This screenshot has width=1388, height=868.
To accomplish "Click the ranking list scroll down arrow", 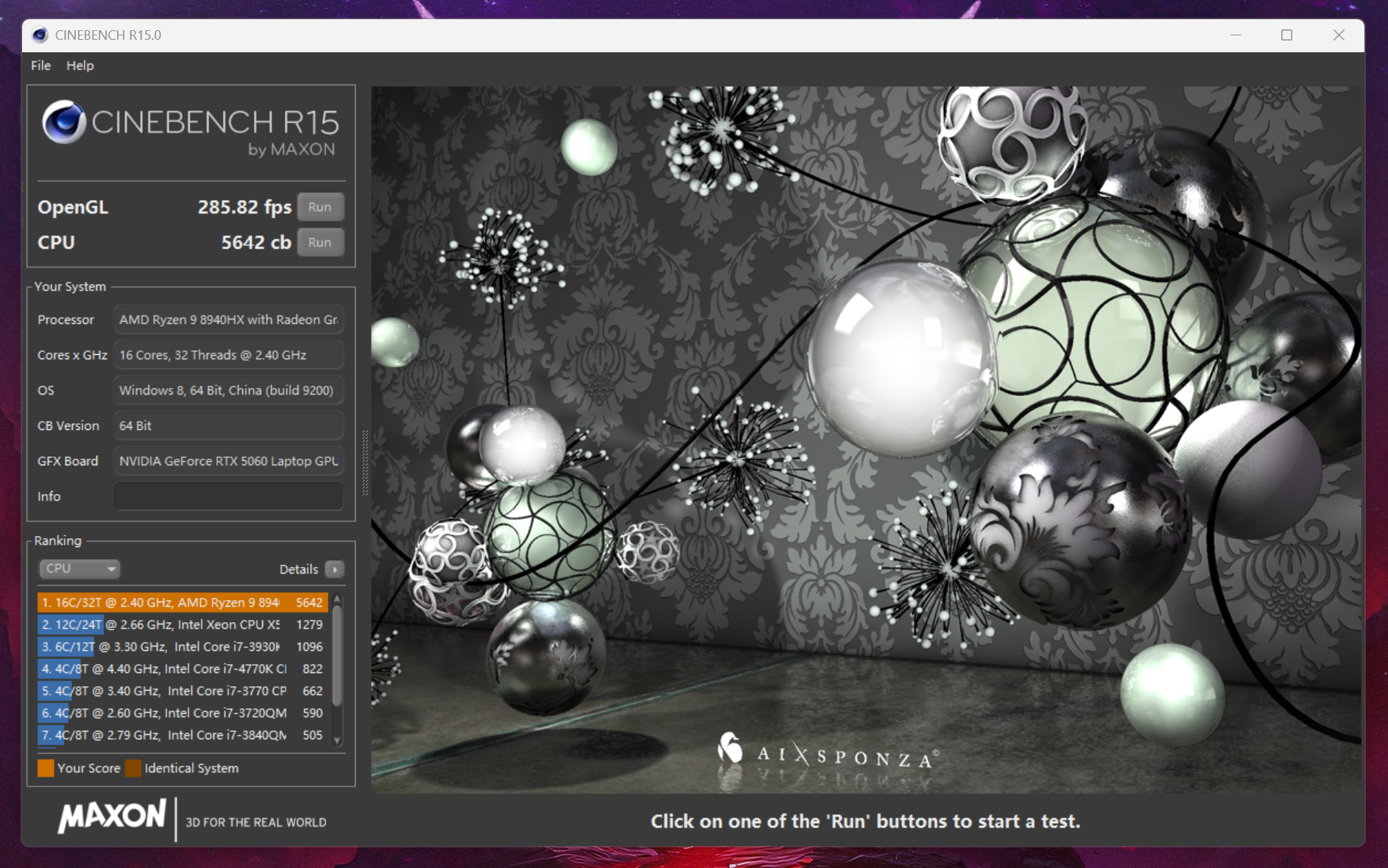I will 337,740.
